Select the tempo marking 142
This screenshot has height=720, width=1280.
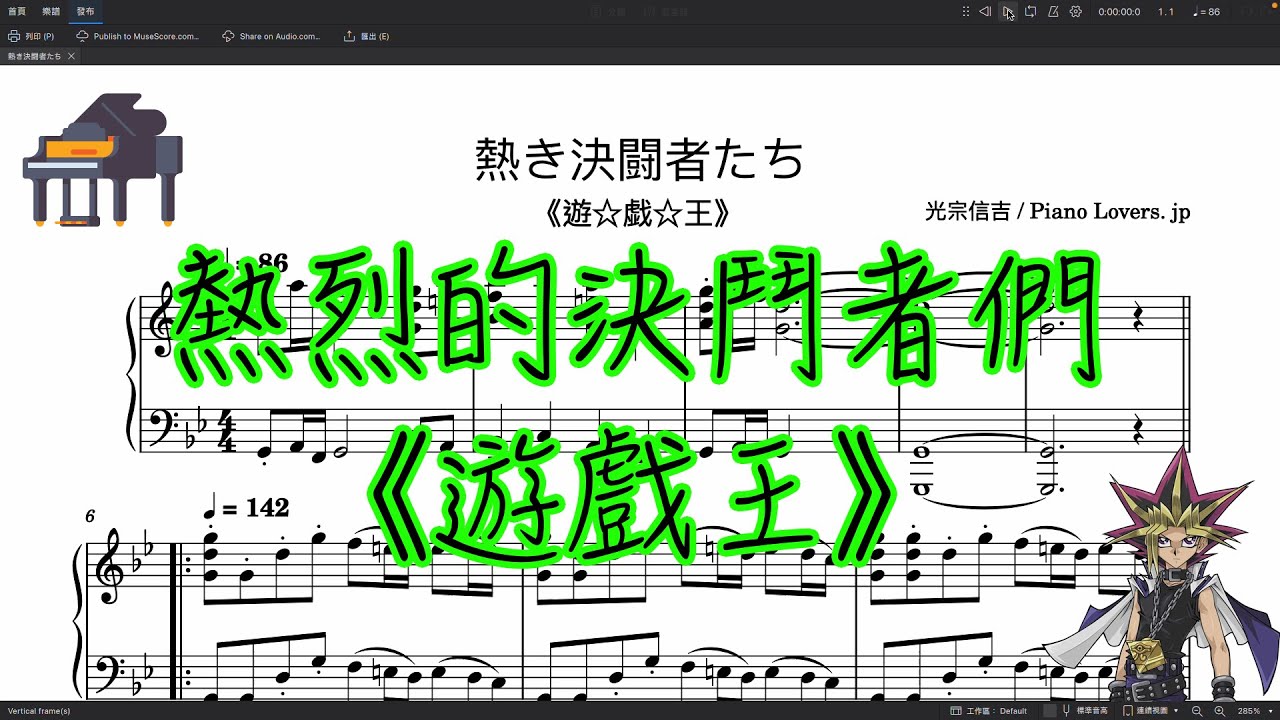coord(246,508)
